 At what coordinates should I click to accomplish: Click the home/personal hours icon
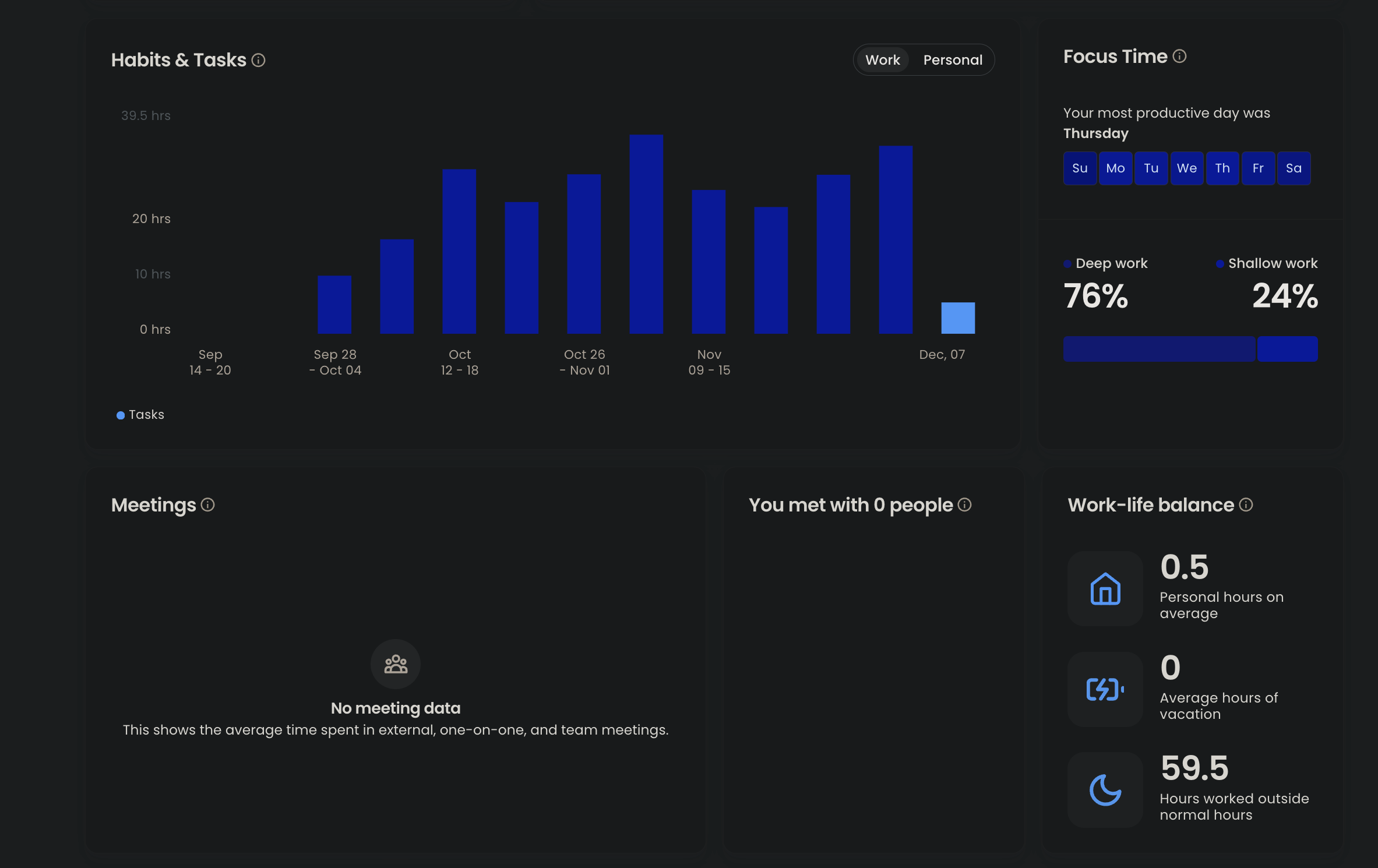(1105, 588)
